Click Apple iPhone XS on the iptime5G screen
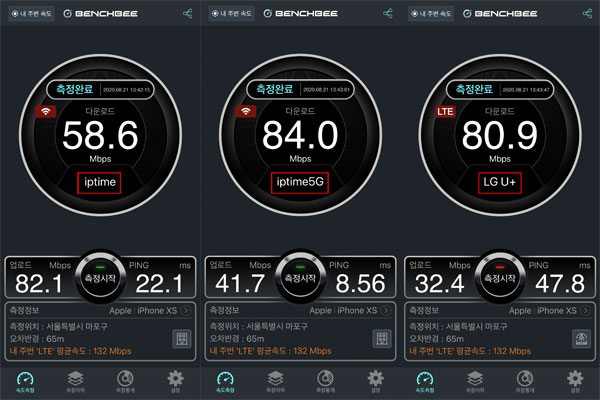Screen dimensions: 600x400 coord(343,311)
